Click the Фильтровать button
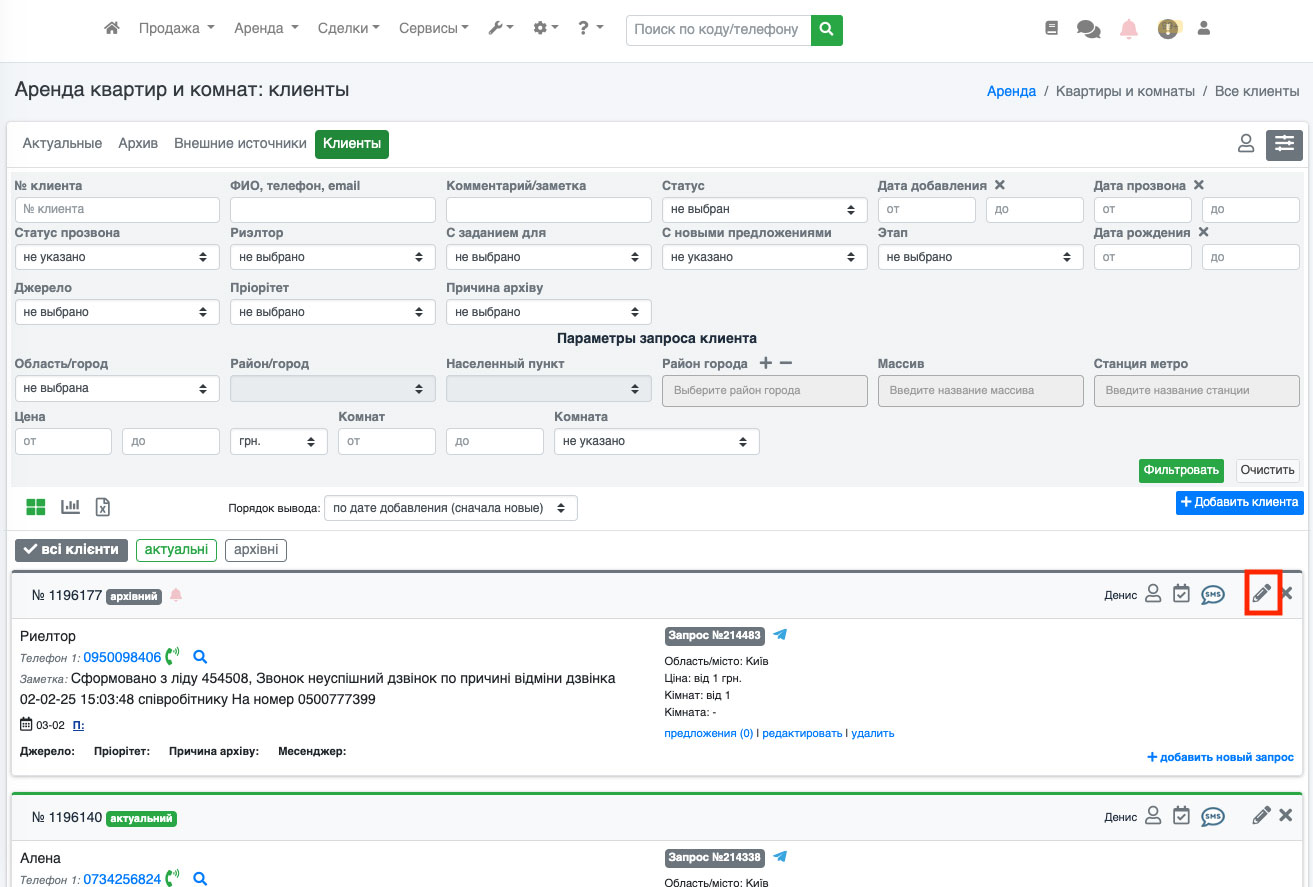The image size is (1313, 887). [1181, 470]
